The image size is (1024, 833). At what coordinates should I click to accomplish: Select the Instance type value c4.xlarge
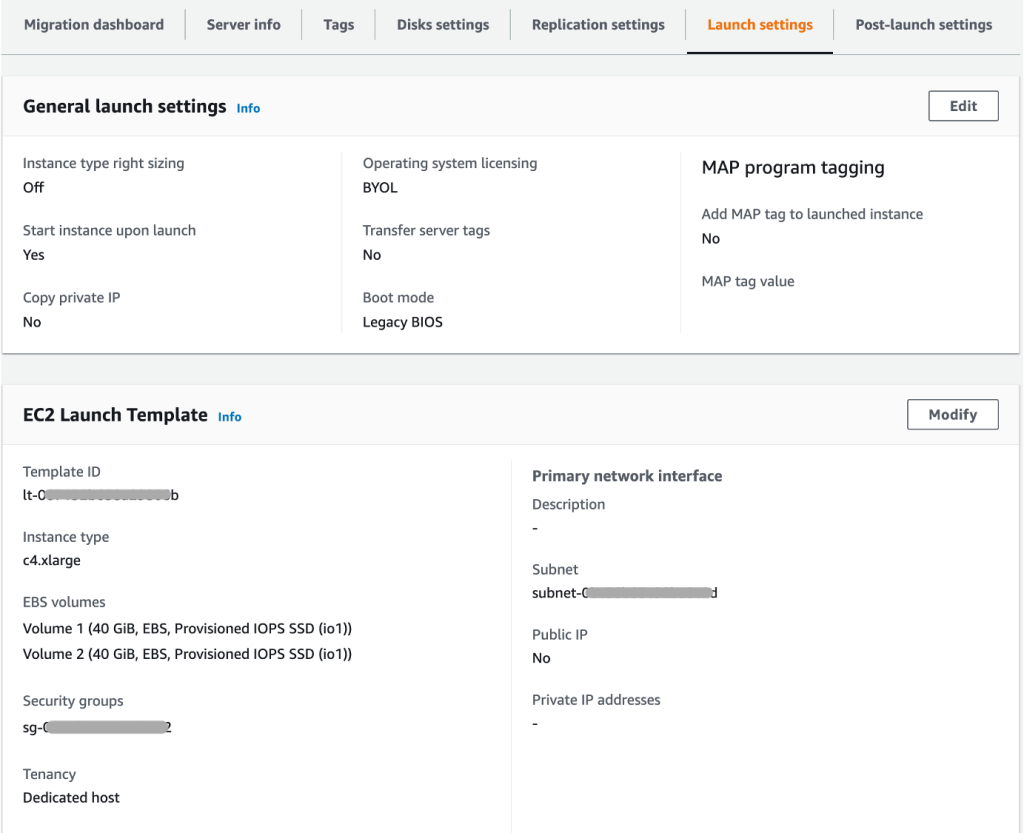[51, 560]
